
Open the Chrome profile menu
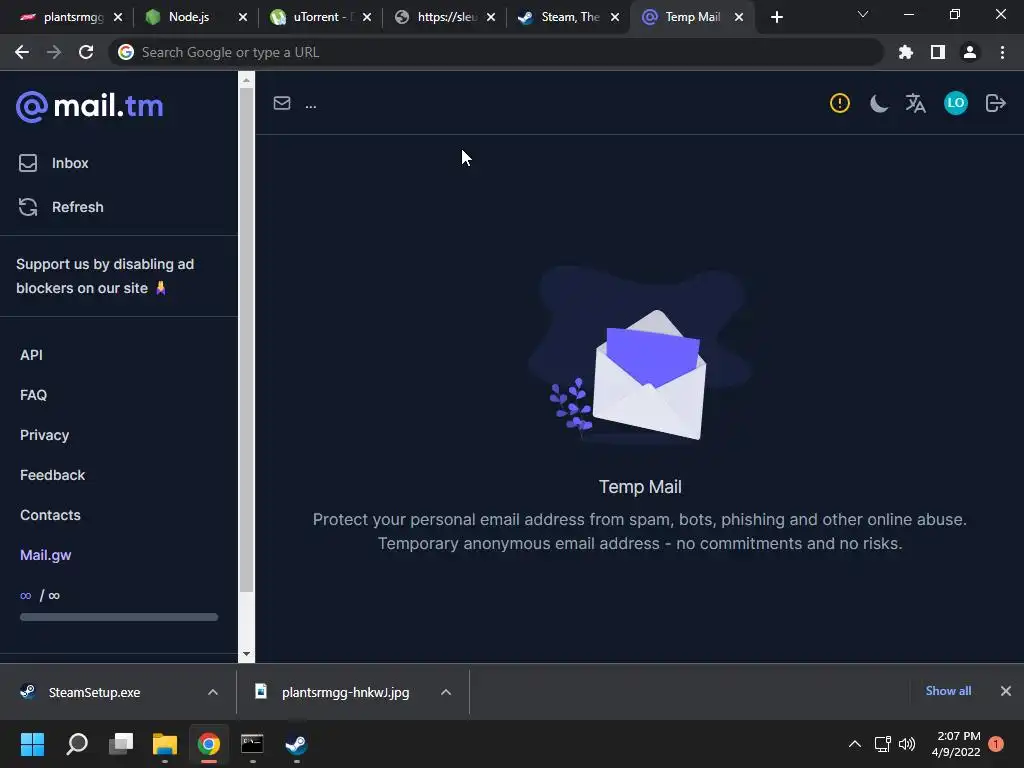click(970, 52)
